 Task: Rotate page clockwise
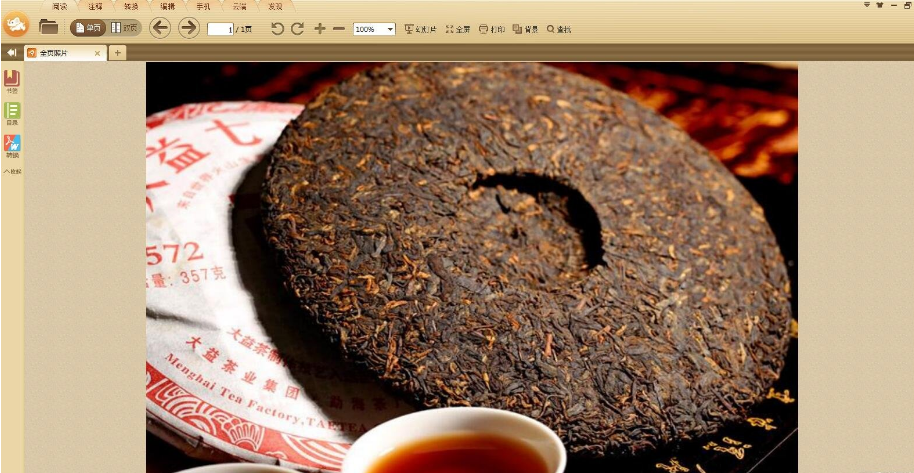click(x=298, y=29)
